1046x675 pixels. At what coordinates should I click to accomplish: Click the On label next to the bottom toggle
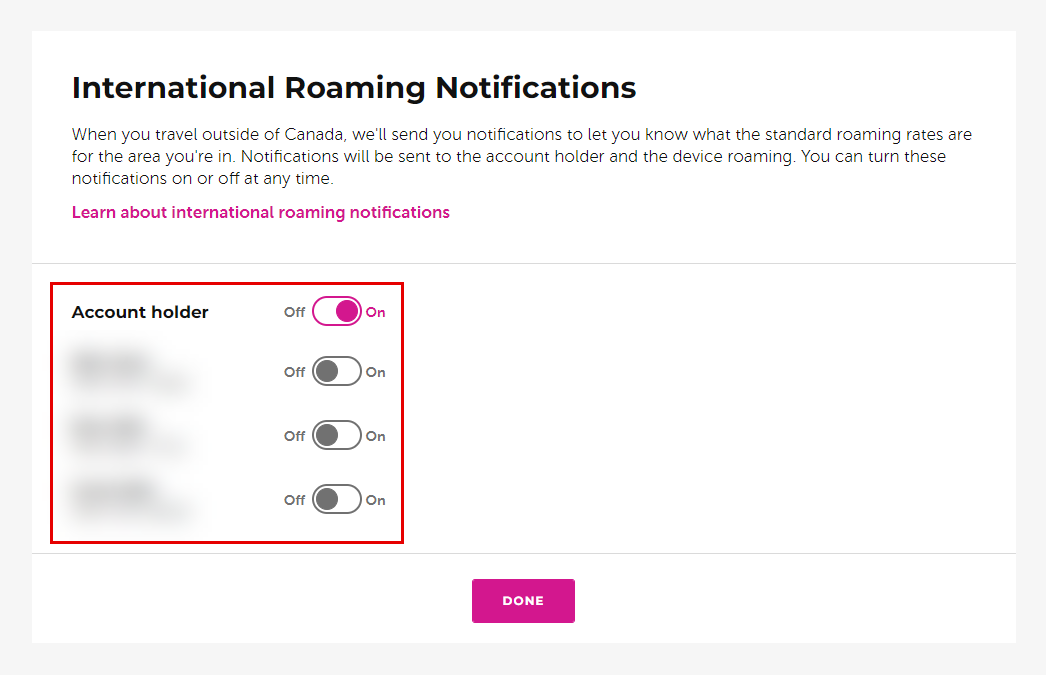tap(377, 499)
